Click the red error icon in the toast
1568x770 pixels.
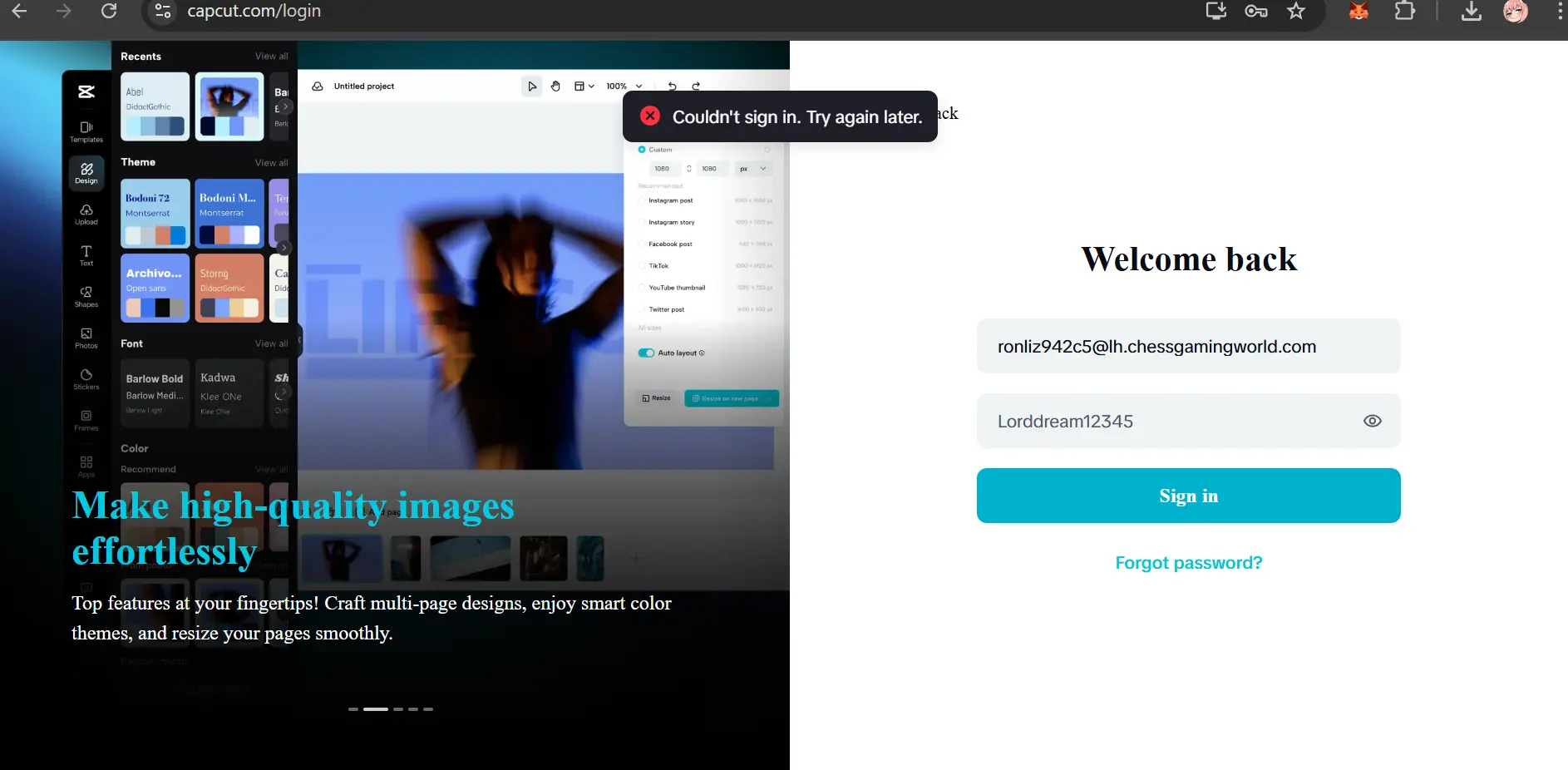(x=650, y=116)
